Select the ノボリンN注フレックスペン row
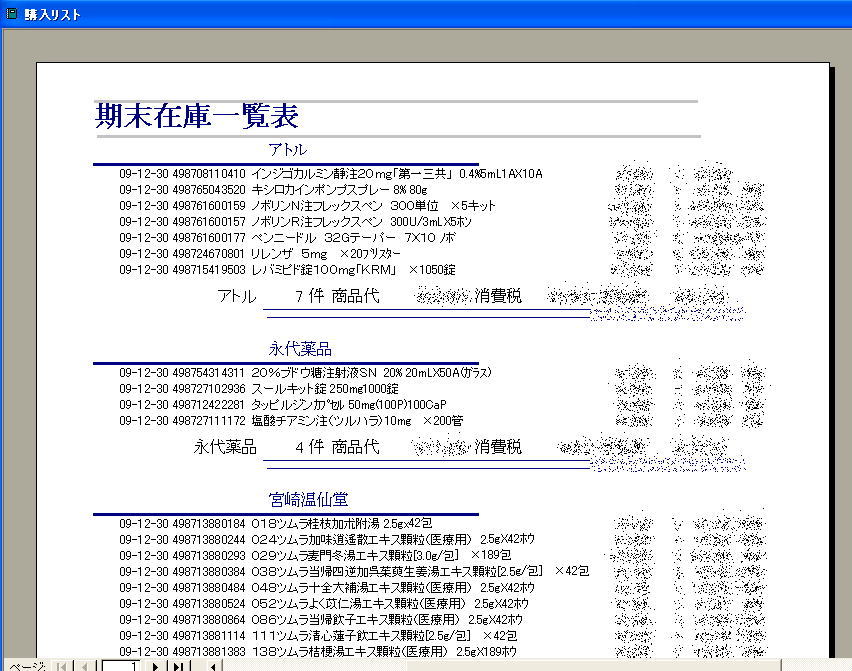The image size is (852, 671). 308,206
